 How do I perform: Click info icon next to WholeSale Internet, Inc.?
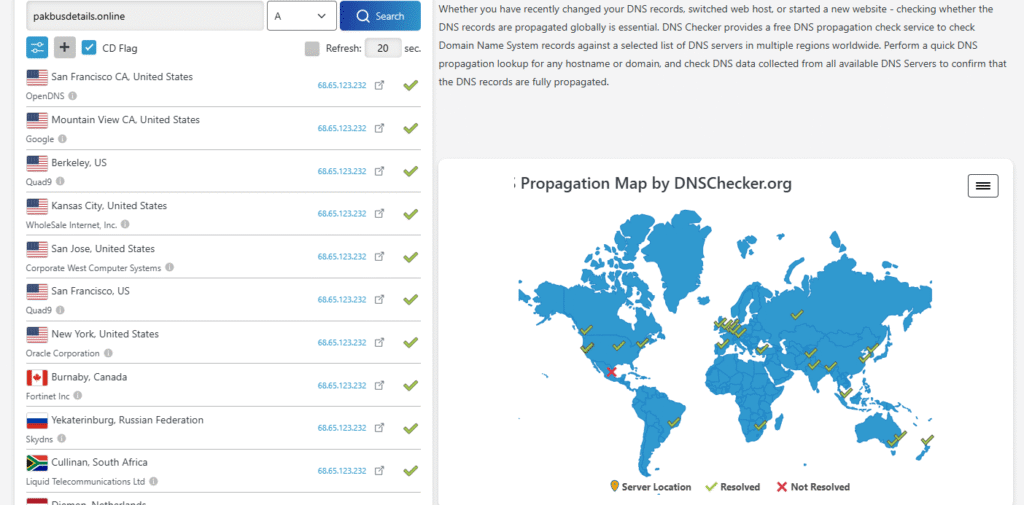125,224
